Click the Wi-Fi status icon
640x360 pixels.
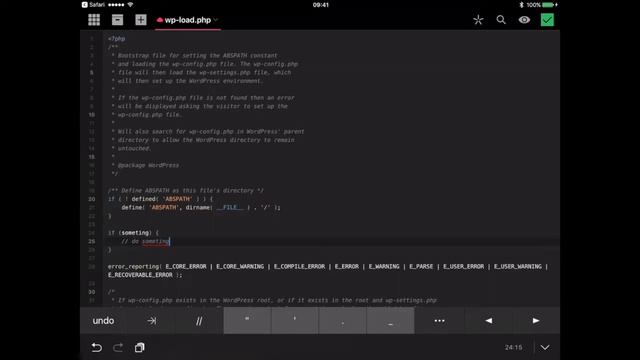coord(130,5)
